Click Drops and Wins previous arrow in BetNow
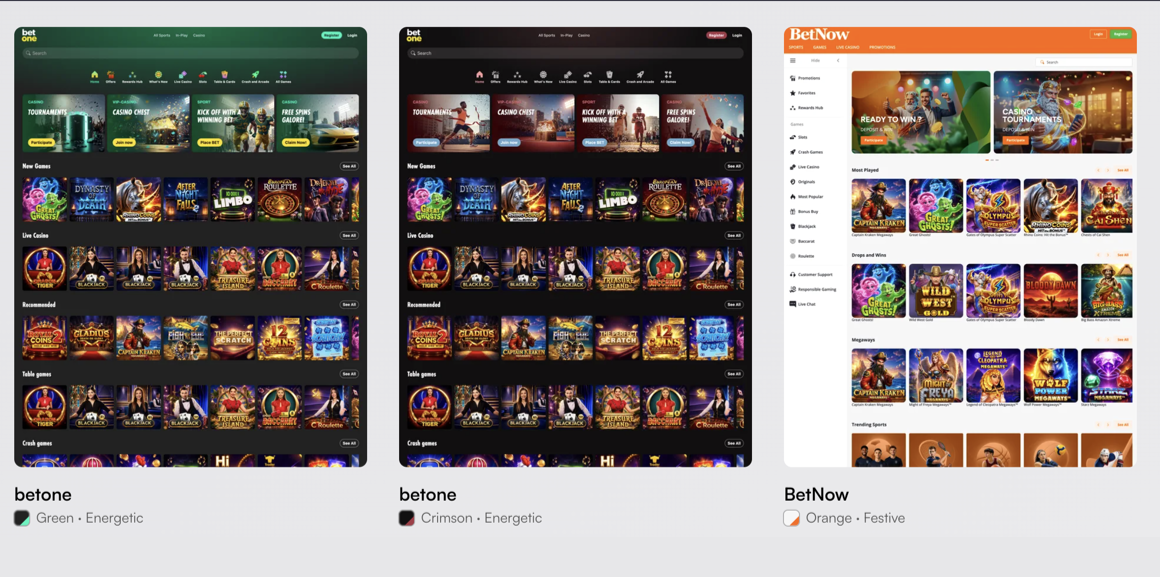1160x577 pixels. point(1098,255)
